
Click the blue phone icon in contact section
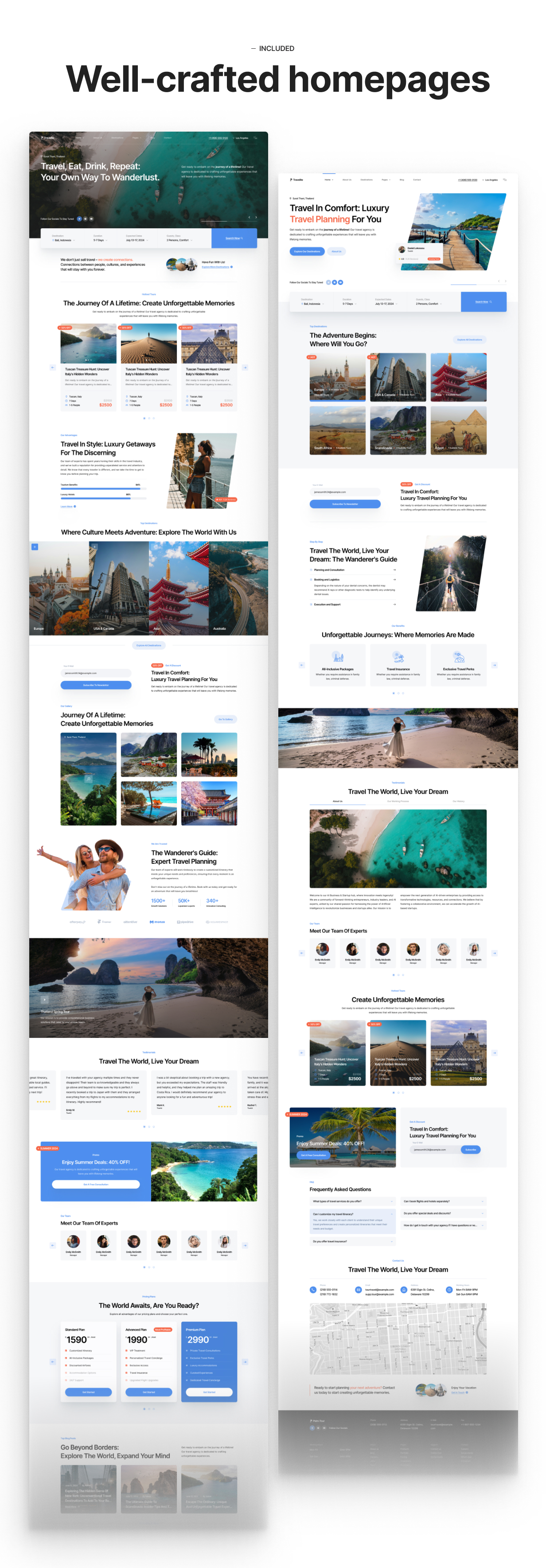[313, 1289]
